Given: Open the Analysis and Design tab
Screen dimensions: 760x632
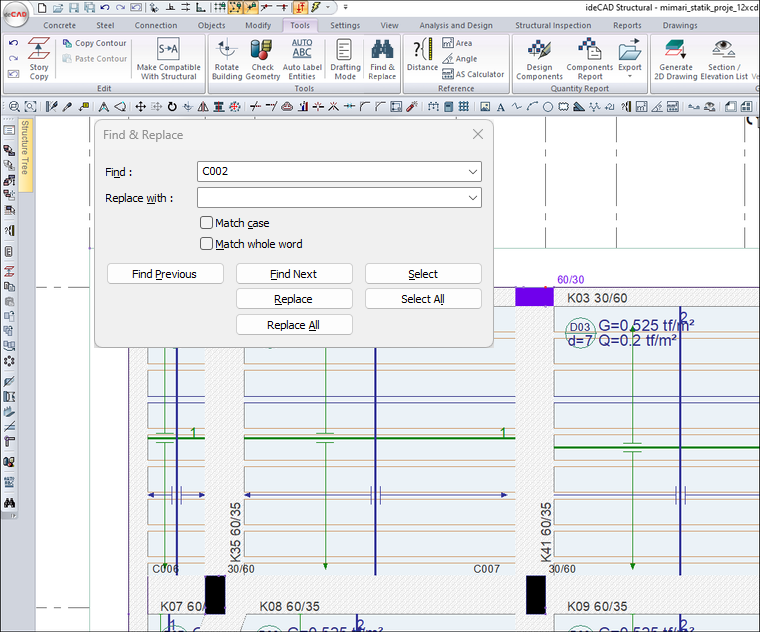Looking at the screenshot, I should click(x=456, y=25).
